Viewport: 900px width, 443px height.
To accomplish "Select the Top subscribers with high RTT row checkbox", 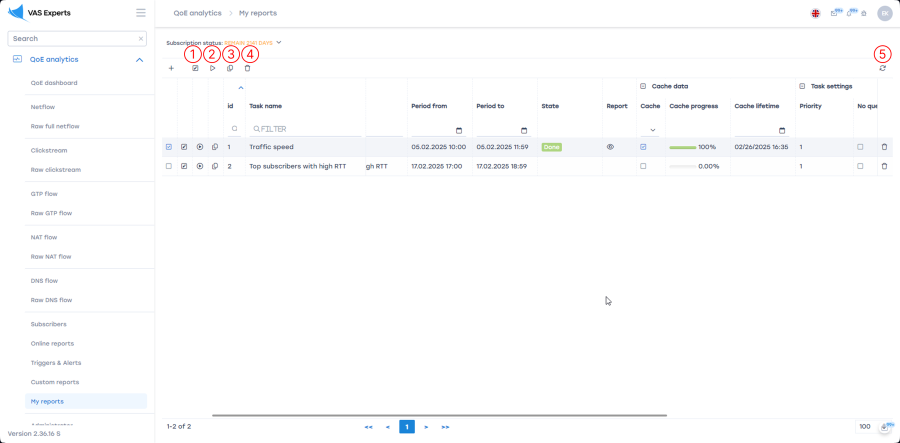I will coord(169,166).
